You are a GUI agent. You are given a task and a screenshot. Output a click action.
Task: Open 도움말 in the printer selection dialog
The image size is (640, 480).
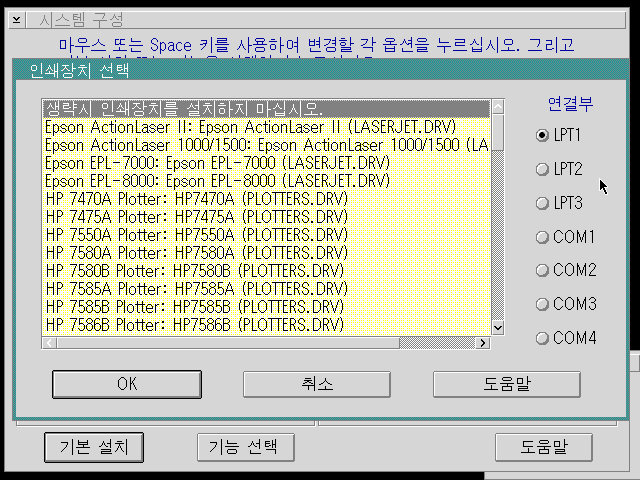click(507, 384)
